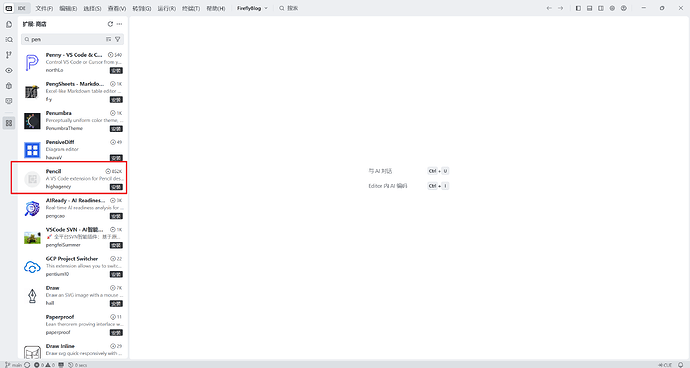This screenshot has height=368, width=690.
Task: Open the notifications bell in status bar
Action: (x=681, y=365)
